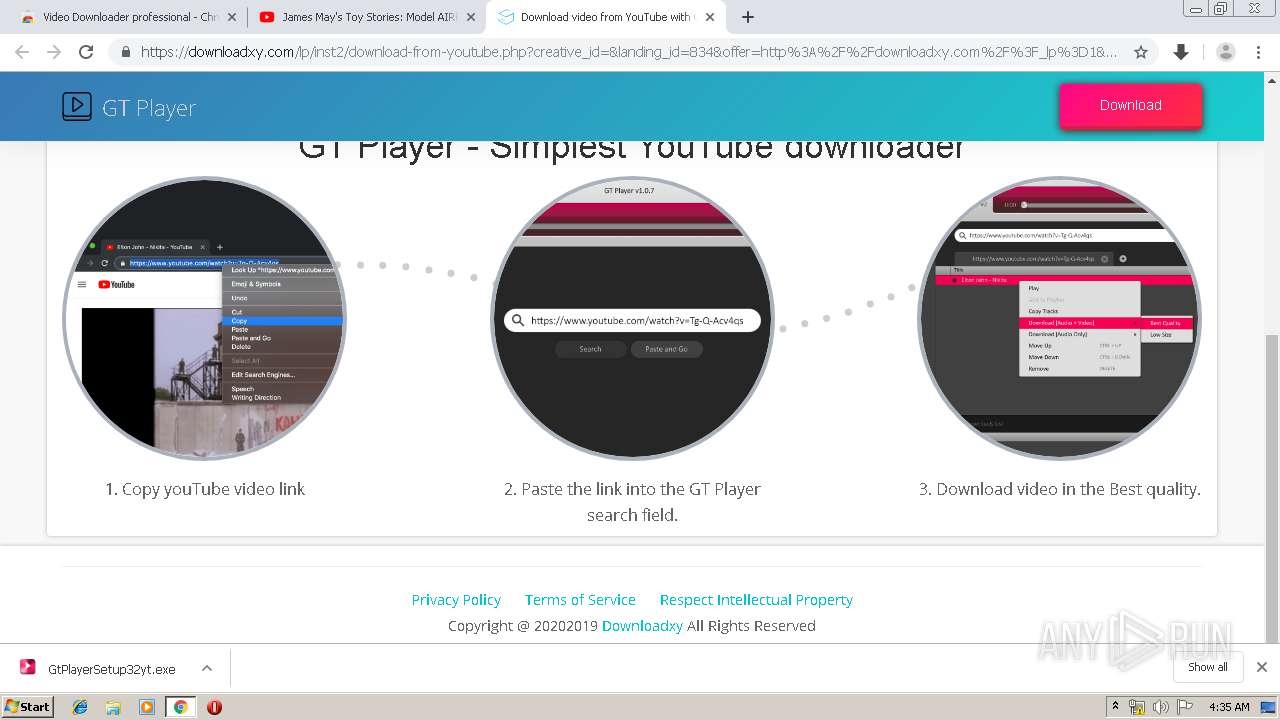
Task: Open the red Opera taskbar icon
Action: coord(214,707)
